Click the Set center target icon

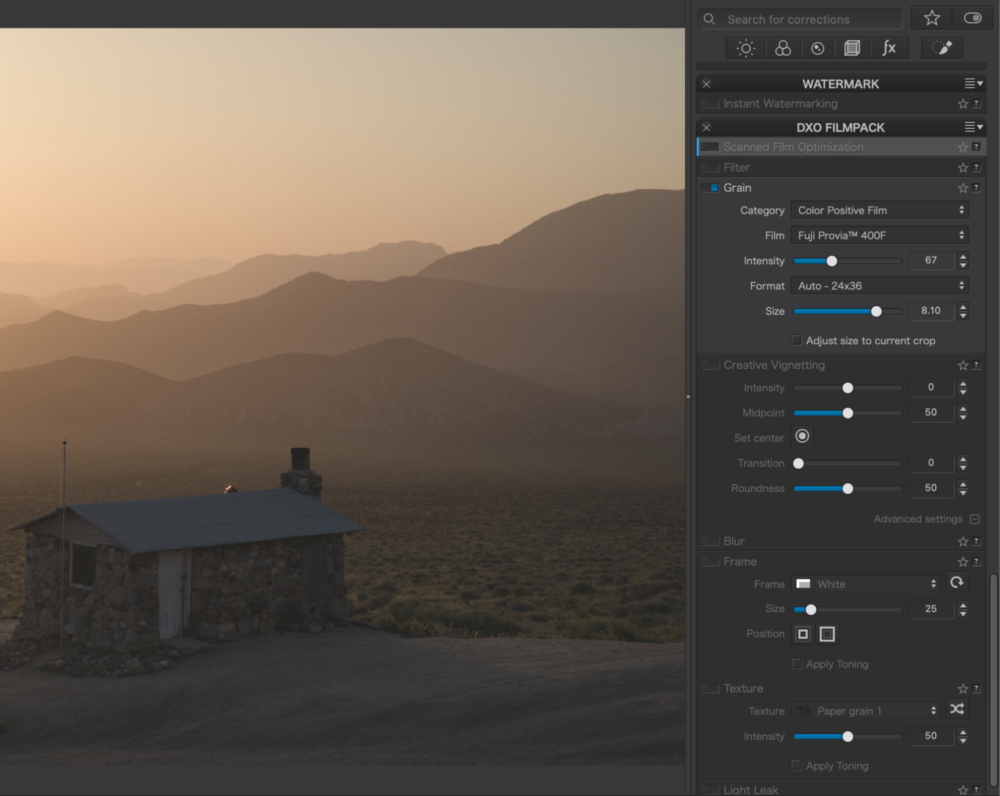(802, 437)
